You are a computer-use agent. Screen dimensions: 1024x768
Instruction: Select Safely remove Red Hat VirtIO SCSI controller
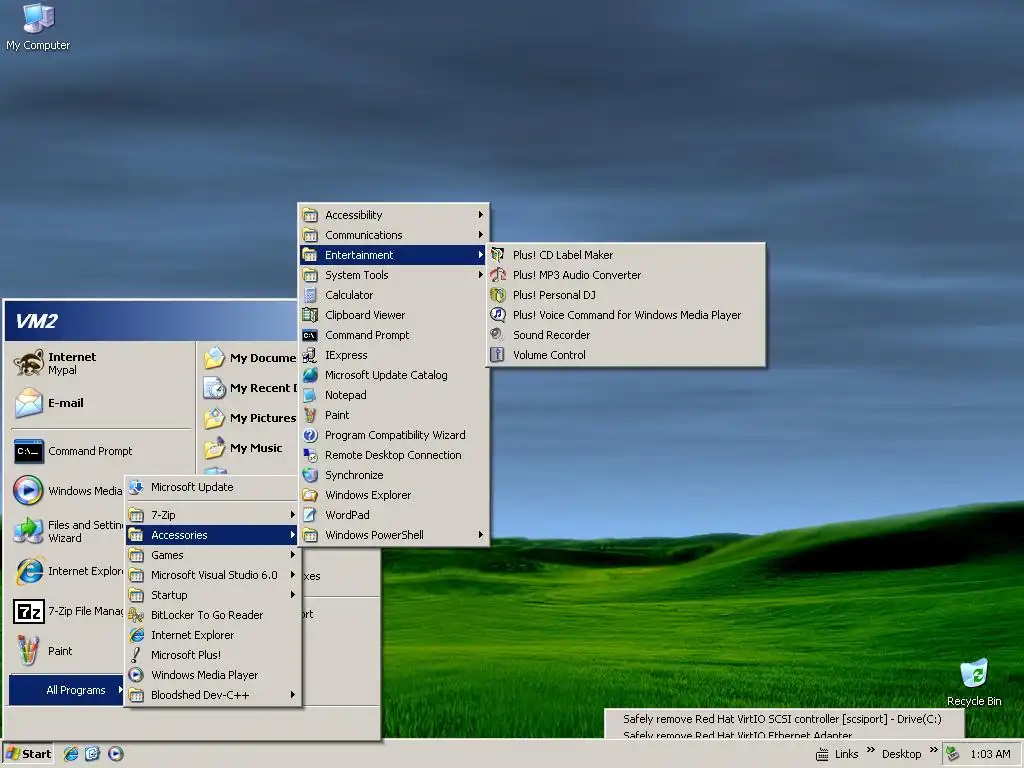click(x=782, y=719)
